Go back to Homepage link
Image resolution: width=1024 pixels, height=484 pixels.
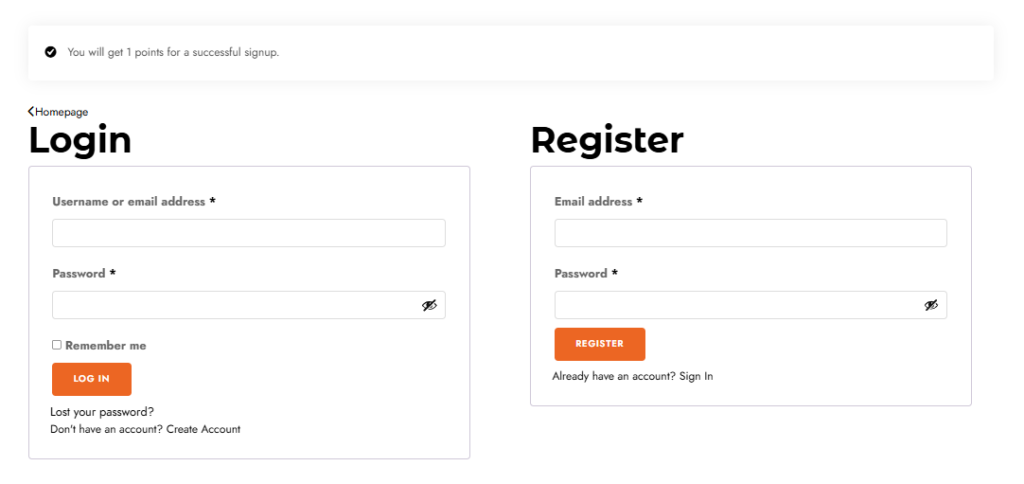[x=61, y=112]
